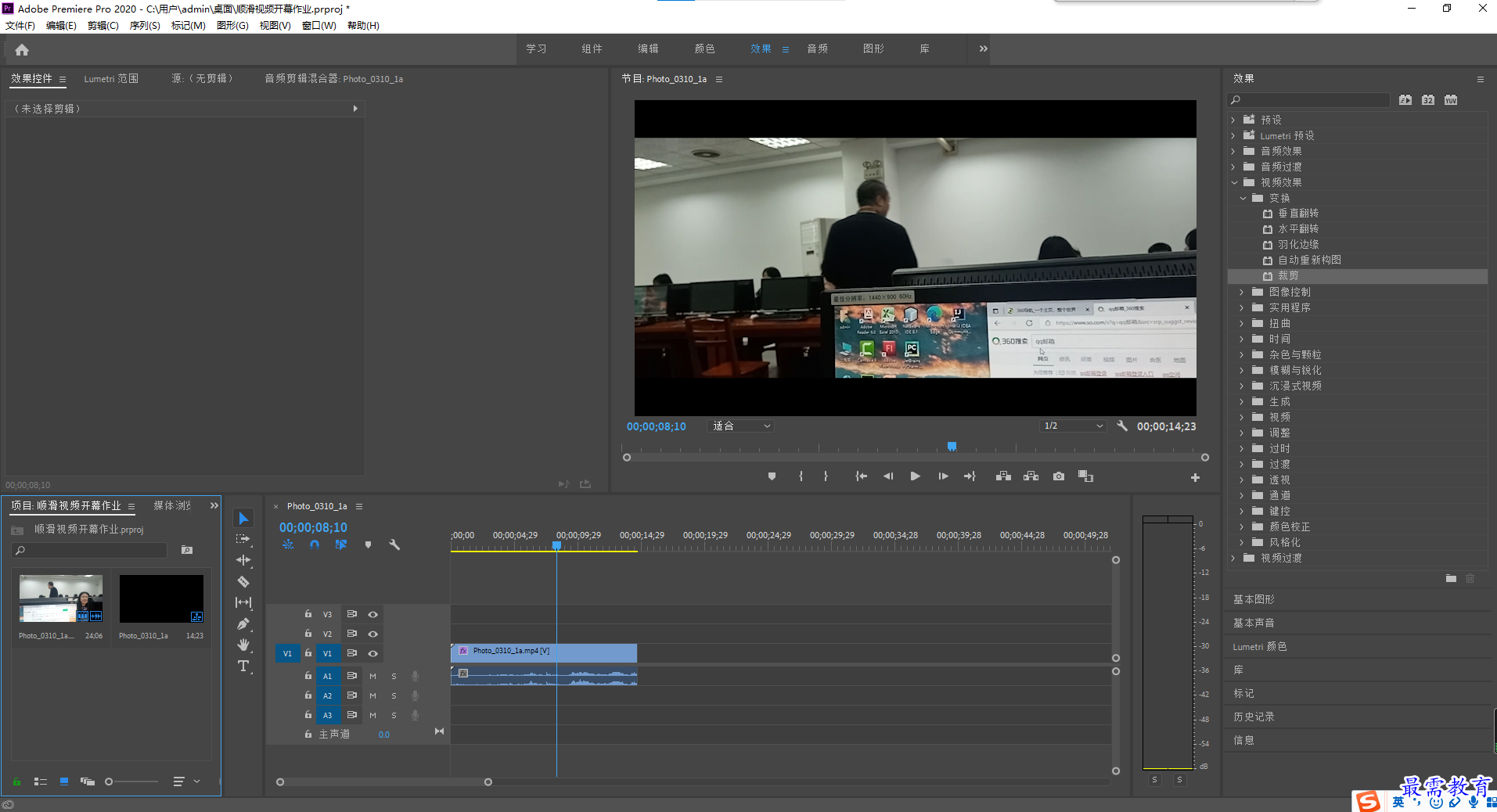The image size is (1497, 812).
Task: Click the Lift button
Action: point(1003,476)
